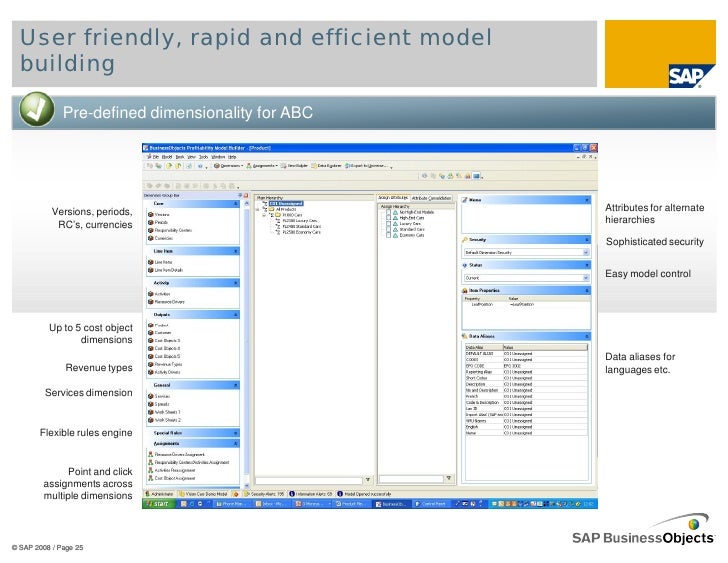This screenshot has height=563, width=728.
Task: Open Cost Object Assignment screen
Action: click(x=172, y=478)
